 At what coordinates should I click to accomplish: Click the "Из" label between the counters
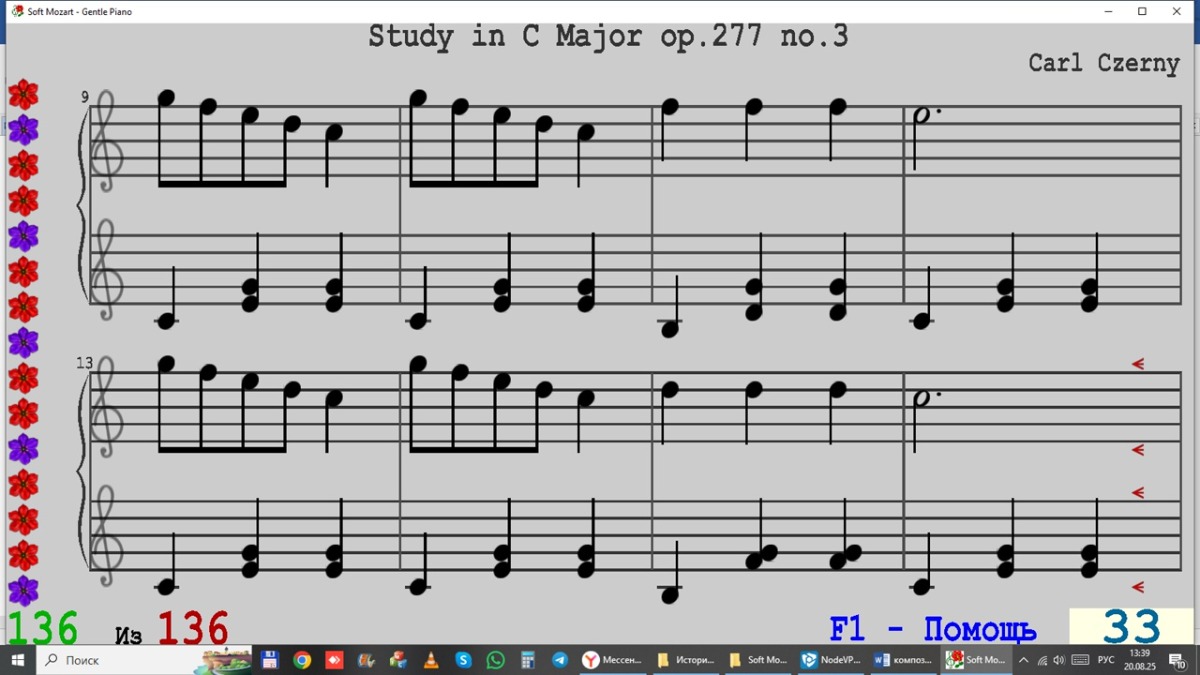coord(129,635)
